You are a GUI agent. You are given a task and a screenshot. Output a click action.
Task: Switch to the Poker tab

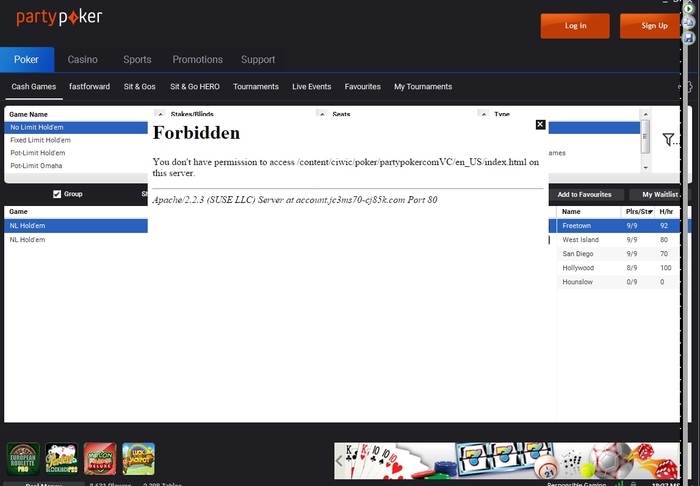26,59
